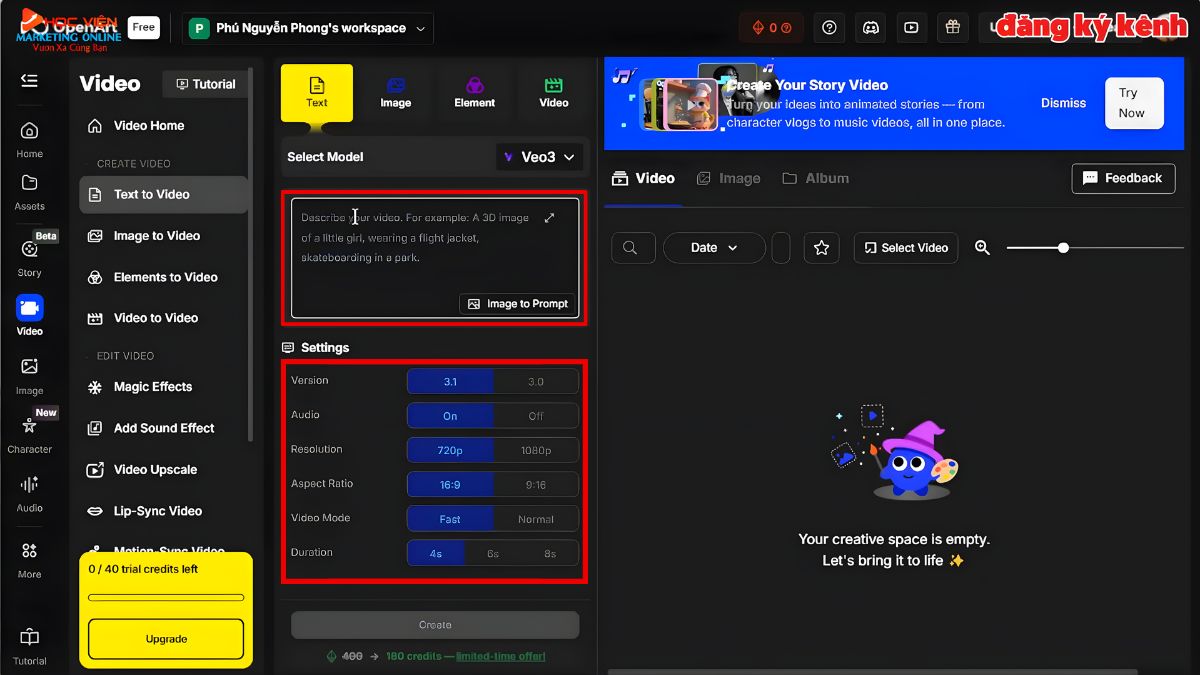This screenshot has height=675, width=1200.
Task: Turn Audio off in Settings
Action: click(536, 415)
